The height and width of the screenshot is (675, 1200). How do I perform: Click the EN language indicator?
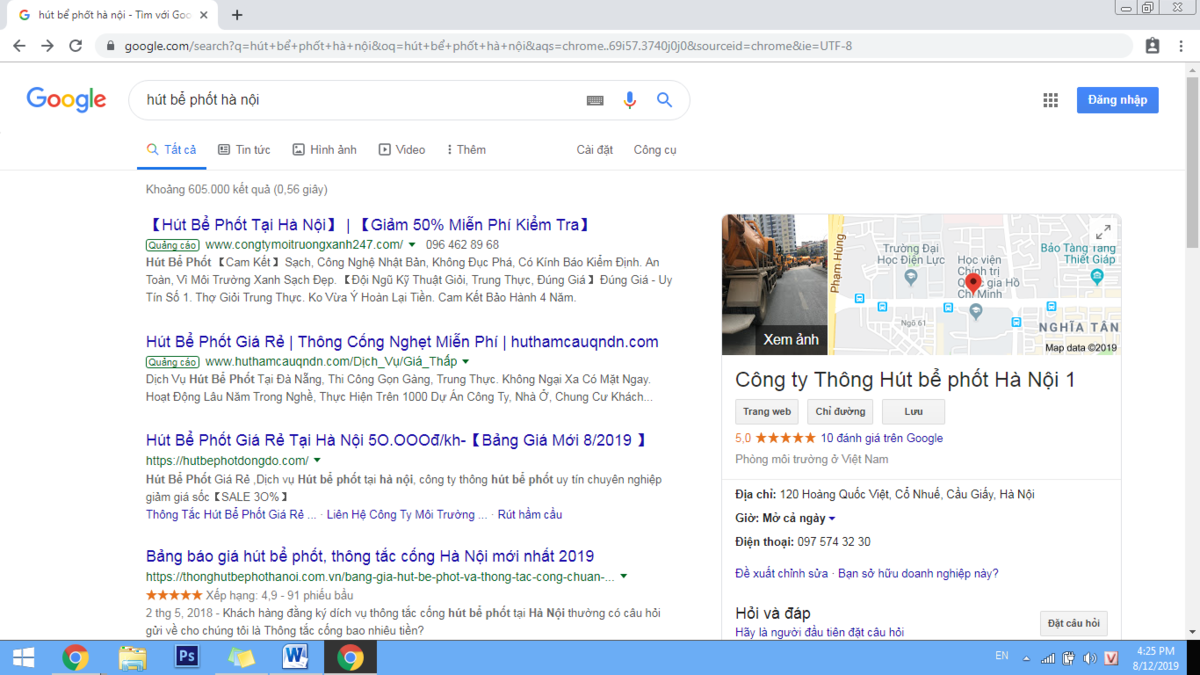(x=1002, y=656)
